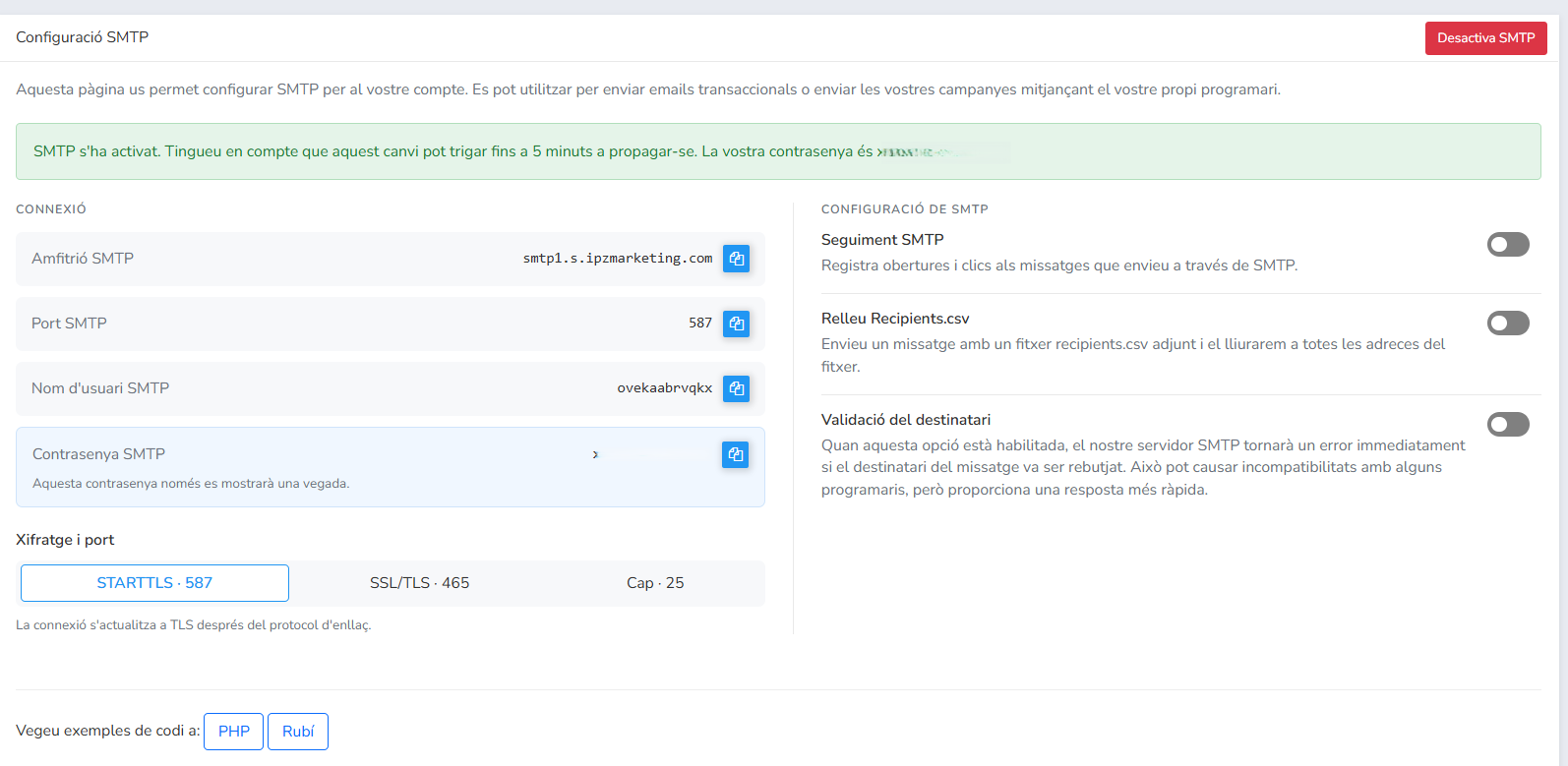Copy the SMTP port 587 value
Screen dimensions: 1568x766
click(x=736, y=324)
